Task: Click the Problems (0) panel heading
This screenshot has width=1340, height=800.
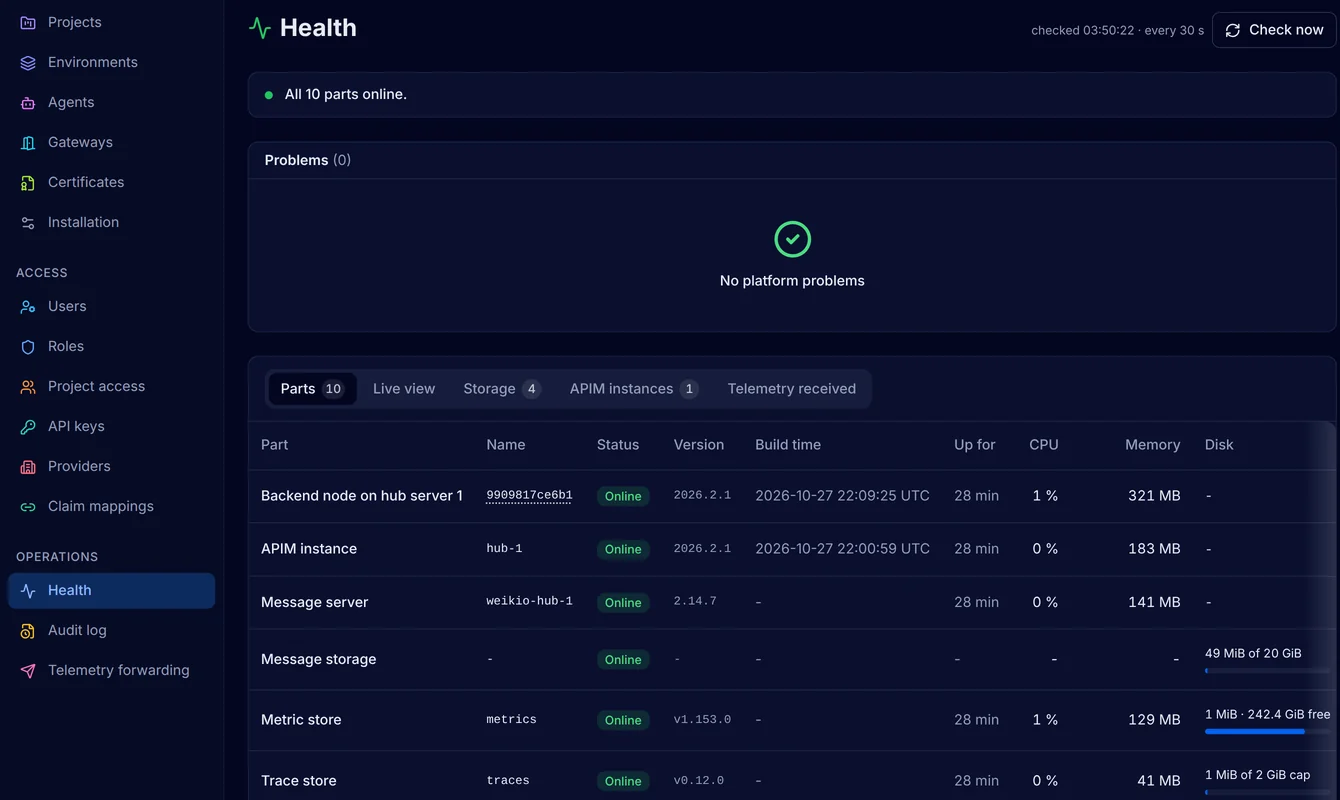Action: 308,160
